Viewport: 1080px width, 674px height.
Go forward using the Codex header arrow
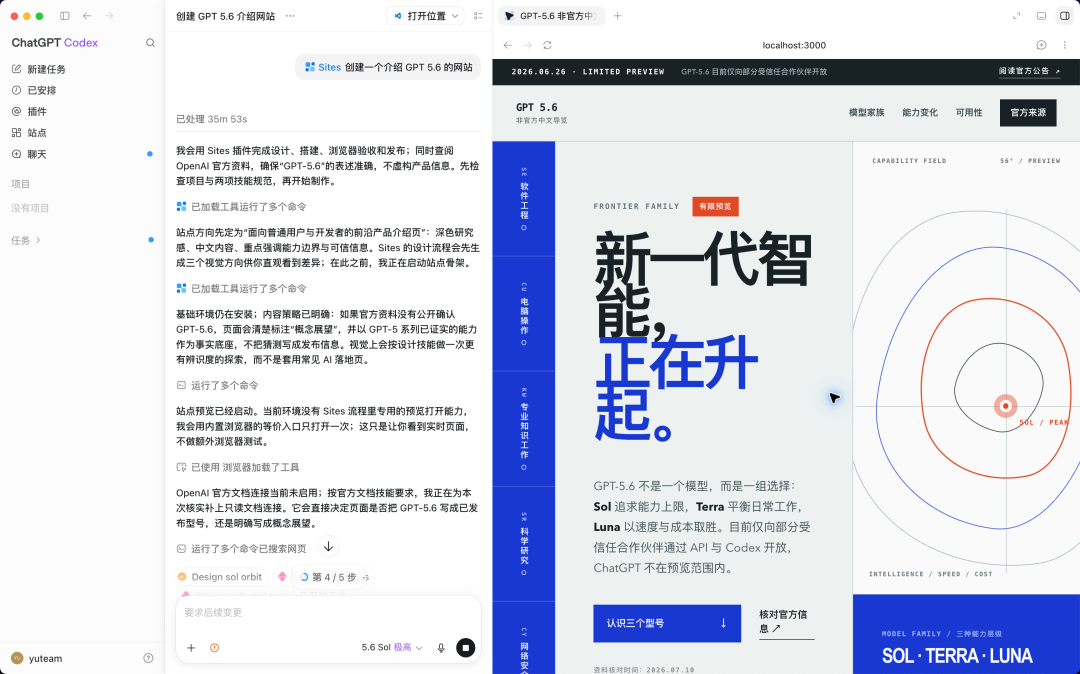tap(109, 16)
